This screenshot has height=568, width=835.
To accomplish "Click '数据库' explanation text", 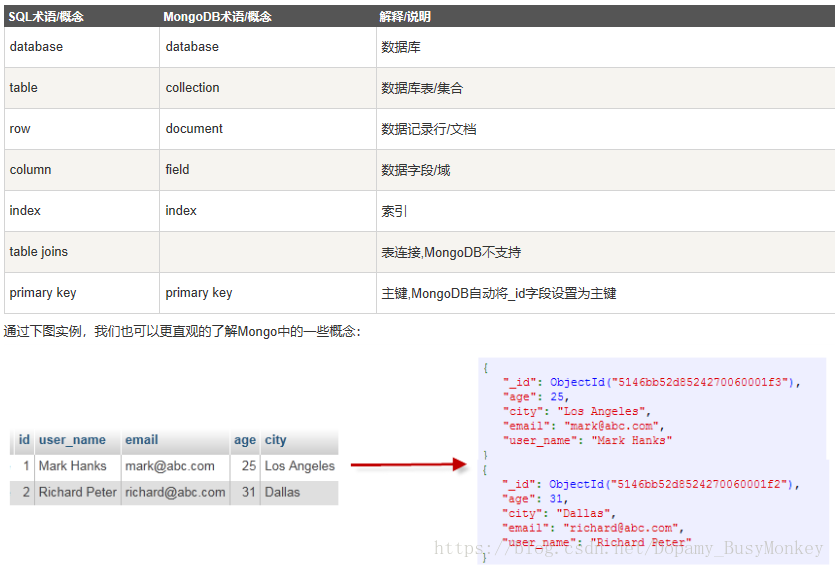I will (401, 47).
